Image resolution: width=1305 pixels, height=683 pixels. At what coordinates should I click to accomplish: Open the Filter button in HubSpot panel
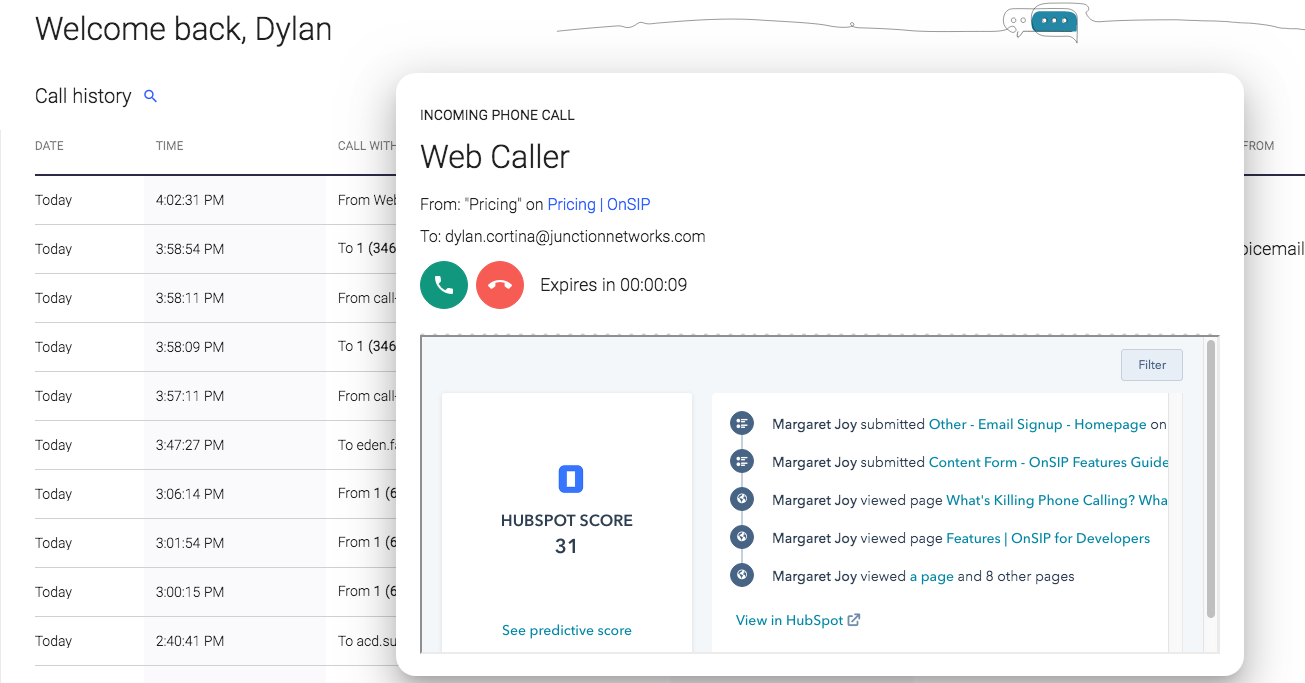coord(1152,365)
